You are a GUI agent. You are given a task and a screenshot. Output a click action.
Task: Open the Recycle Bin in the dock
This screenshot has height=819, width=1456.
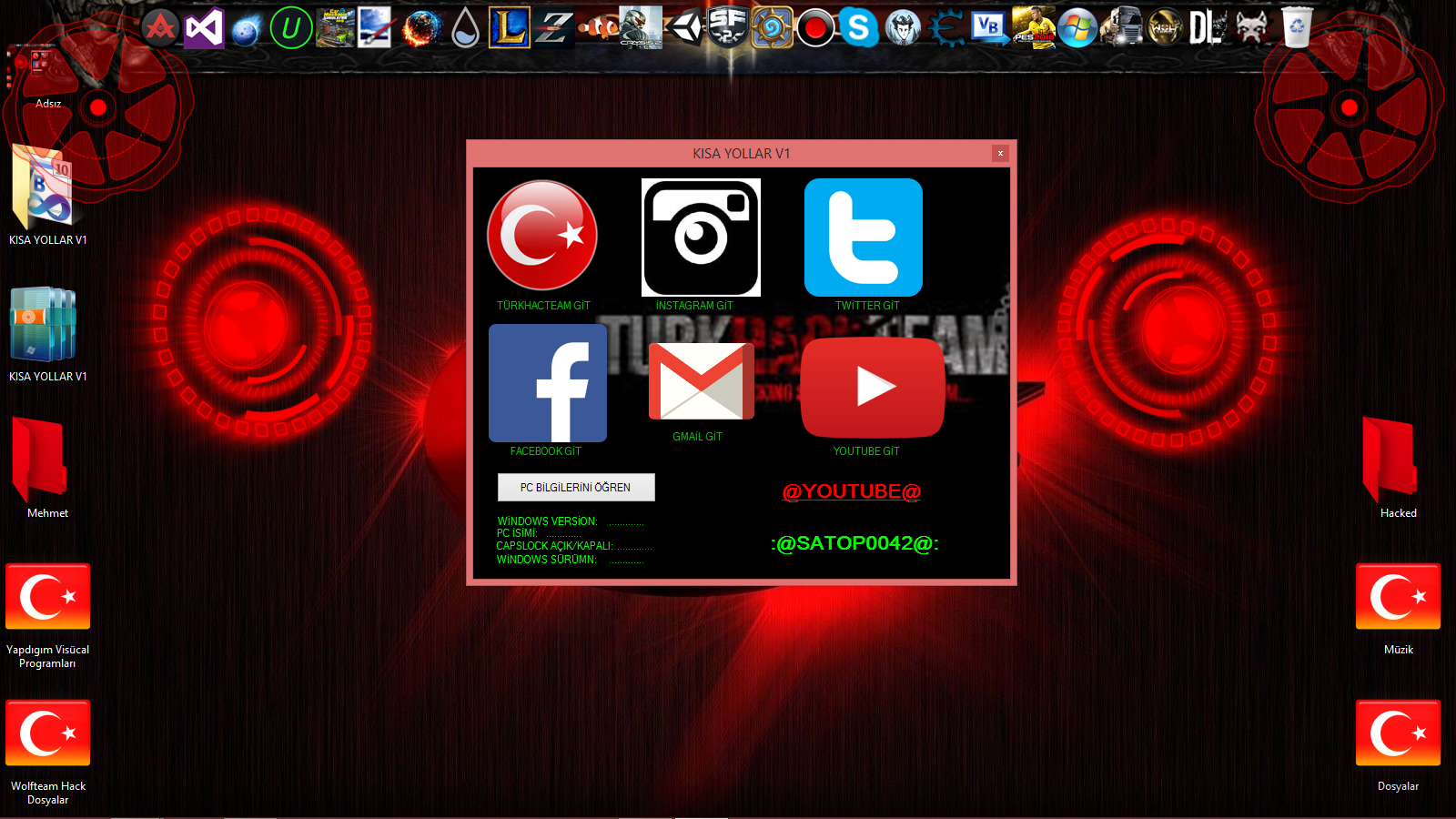tap(1296, 27)
